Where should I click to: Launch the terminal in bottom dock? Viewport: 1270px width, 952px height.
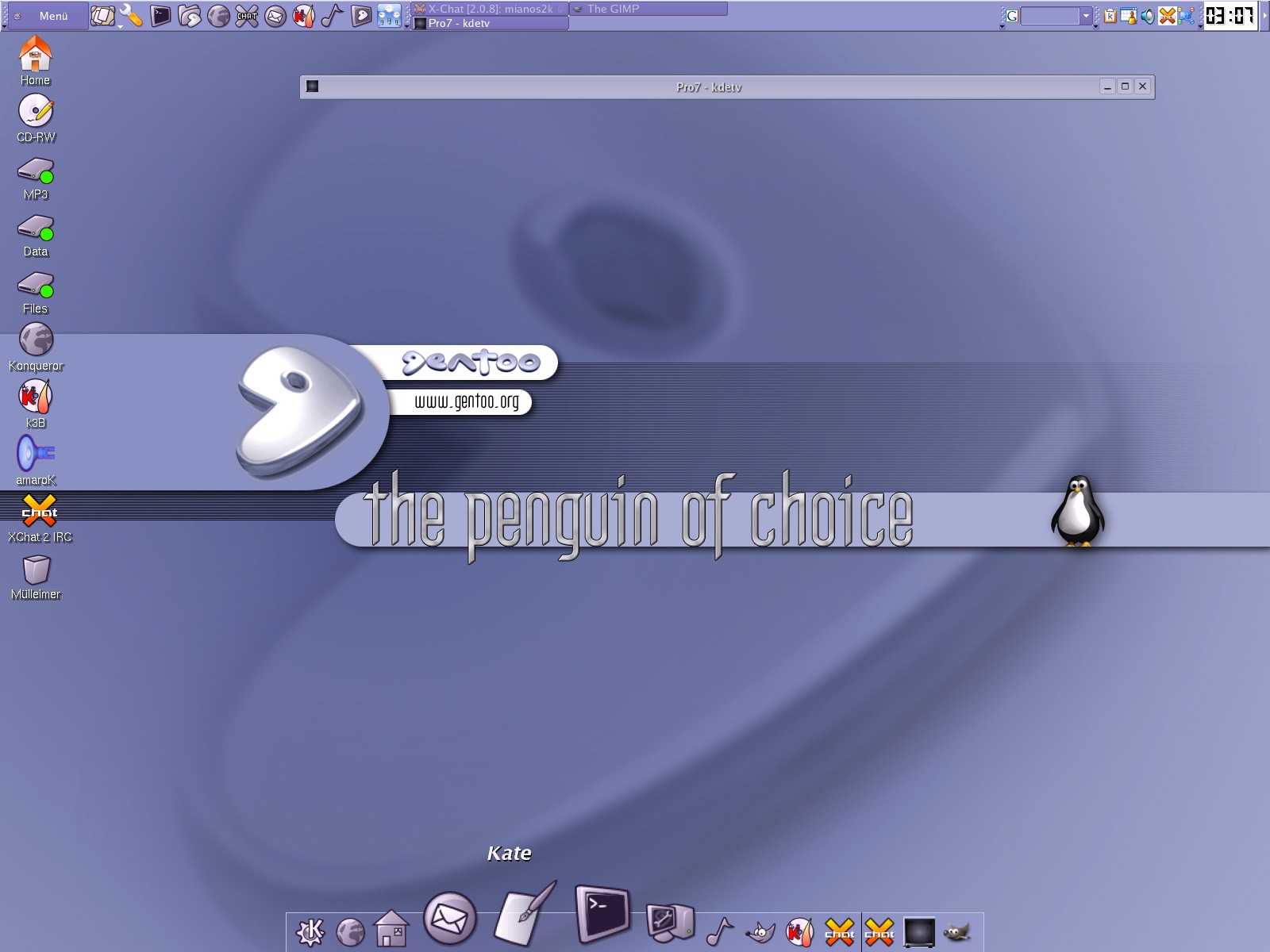(602, 914)
